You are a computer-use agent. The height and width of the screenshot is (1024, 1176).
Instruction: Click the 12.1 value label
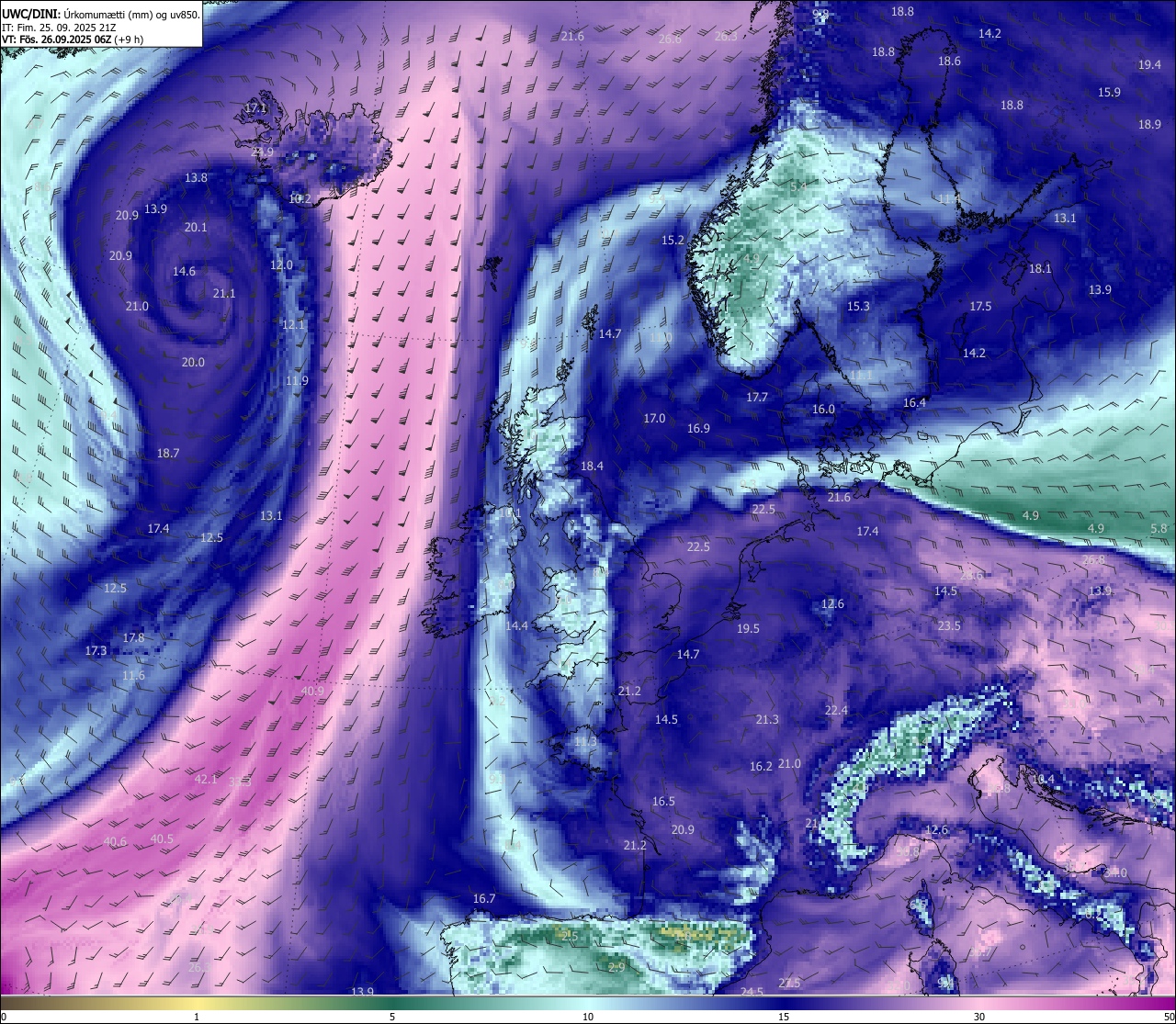(x=293, y=324)
